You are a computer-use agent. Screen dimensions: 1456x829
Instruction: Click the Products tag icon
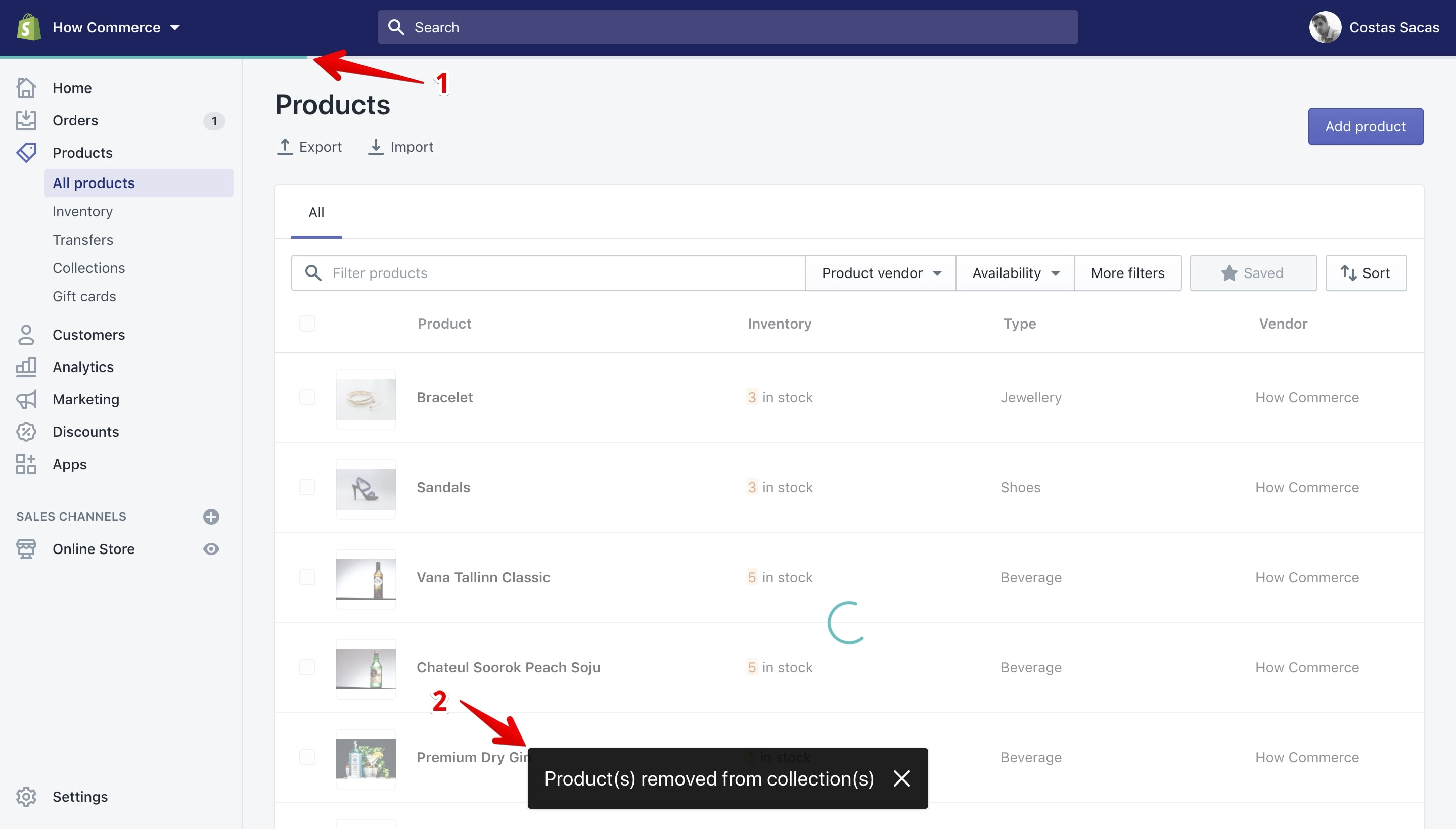point(26,153)
